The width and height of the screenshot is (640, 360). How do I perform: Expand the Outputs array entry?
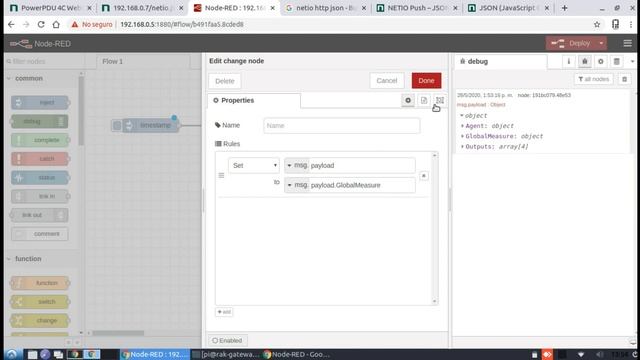[462, 147]
